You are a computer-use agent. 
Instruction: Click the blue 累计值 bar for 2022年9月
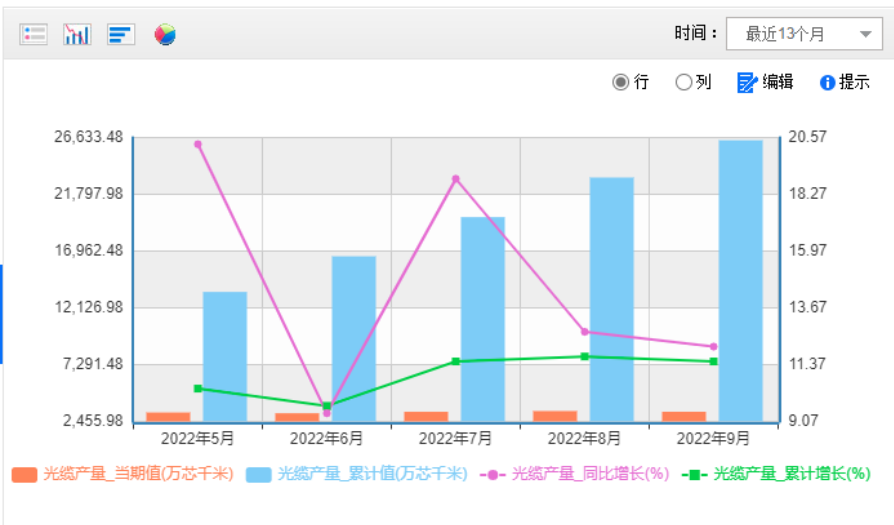pos(740,280)
